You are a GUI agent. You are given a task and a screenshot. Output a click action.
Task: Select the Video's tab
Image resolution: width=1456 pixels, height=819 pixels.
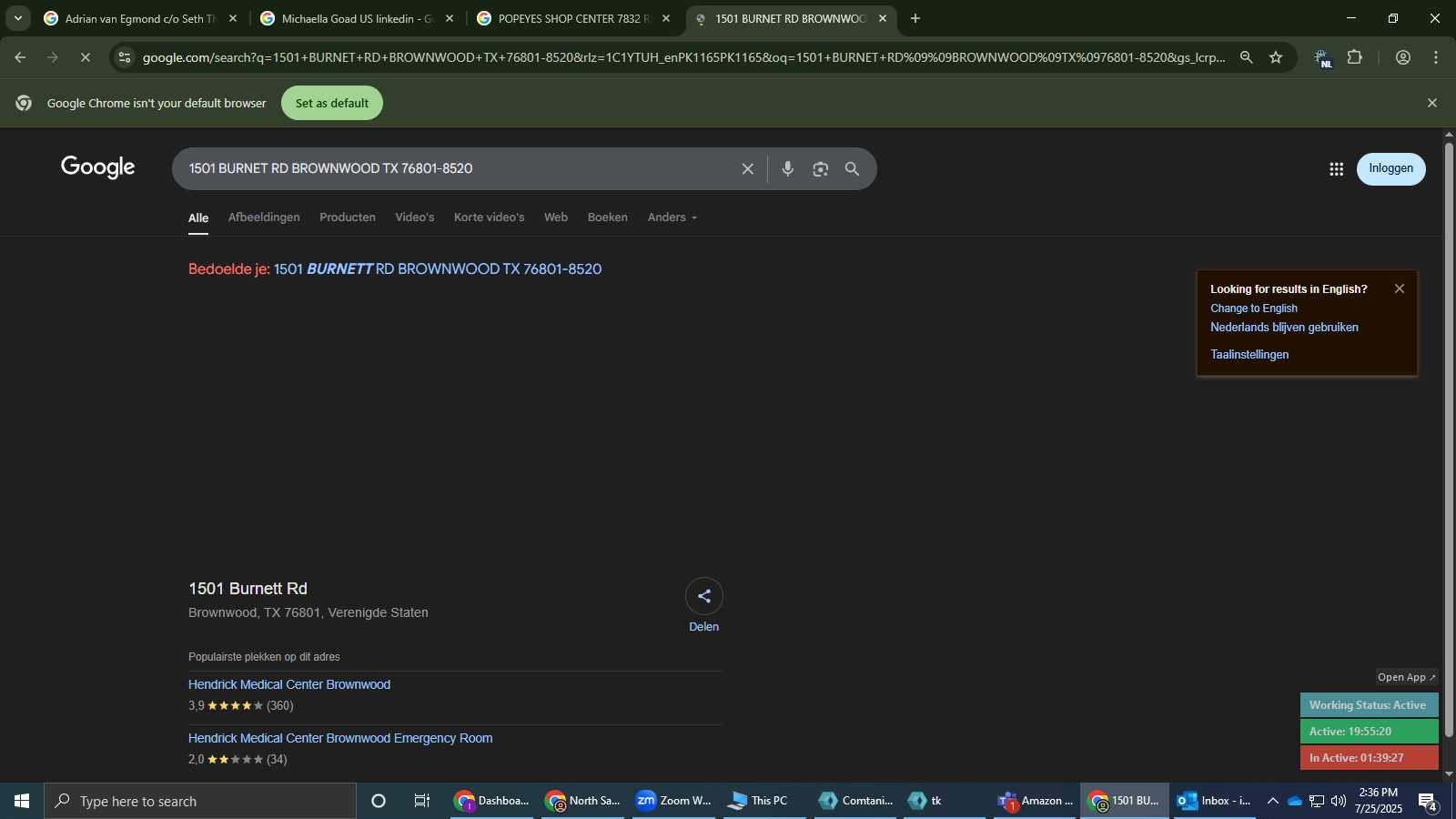[415, 217]
